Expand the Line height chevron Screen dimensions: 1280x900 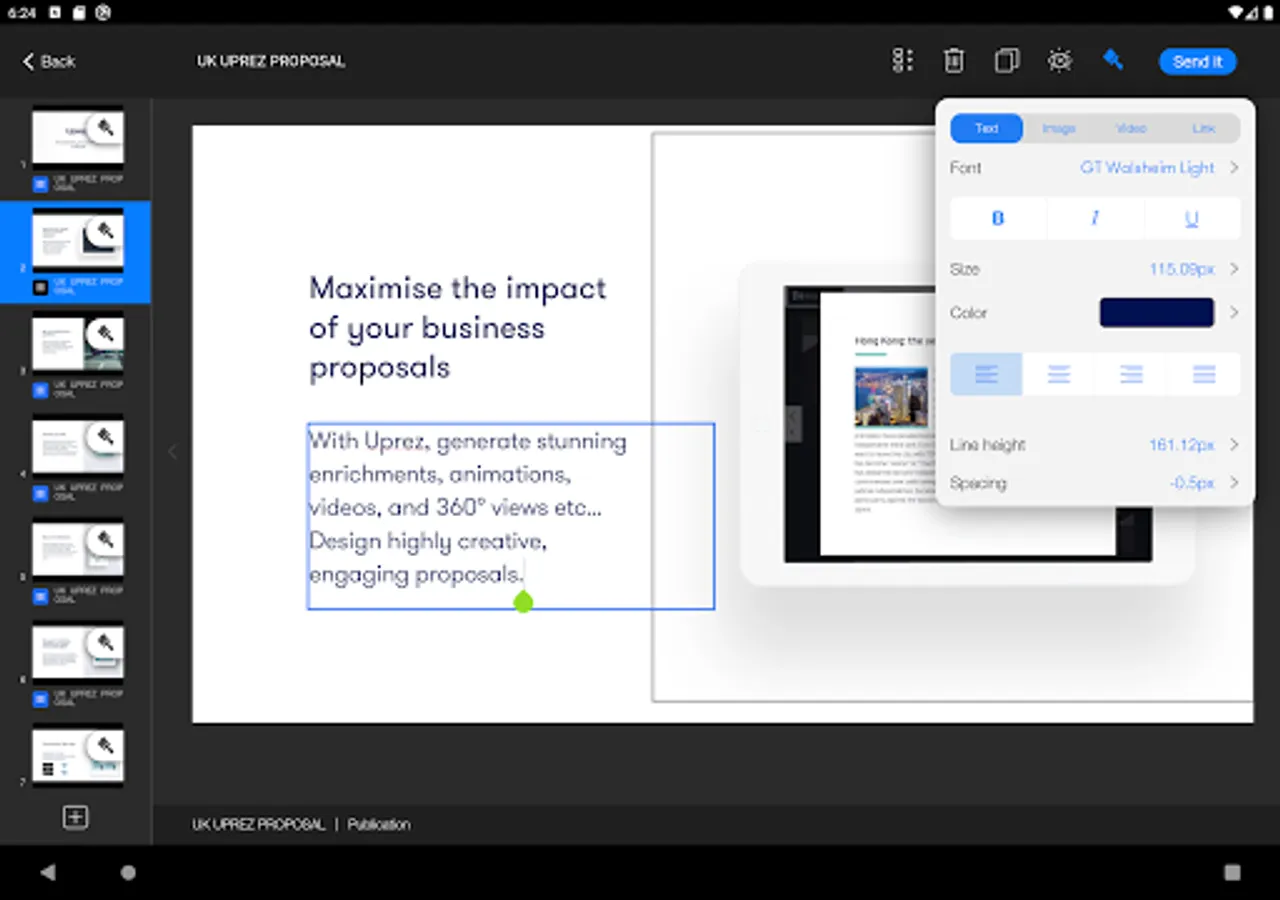coord(1234,444)
